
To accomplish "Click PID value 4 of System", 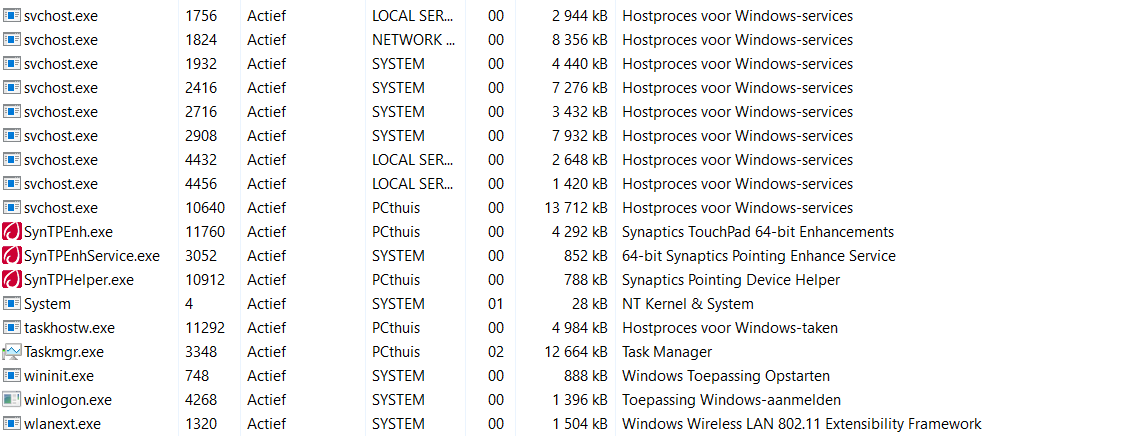I will (x=189, y=304).
